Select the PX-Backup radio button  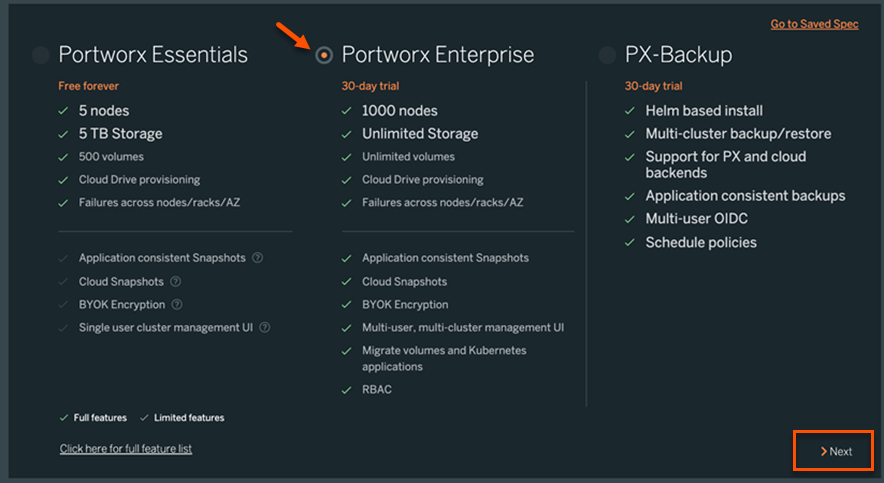click(607, 55)
